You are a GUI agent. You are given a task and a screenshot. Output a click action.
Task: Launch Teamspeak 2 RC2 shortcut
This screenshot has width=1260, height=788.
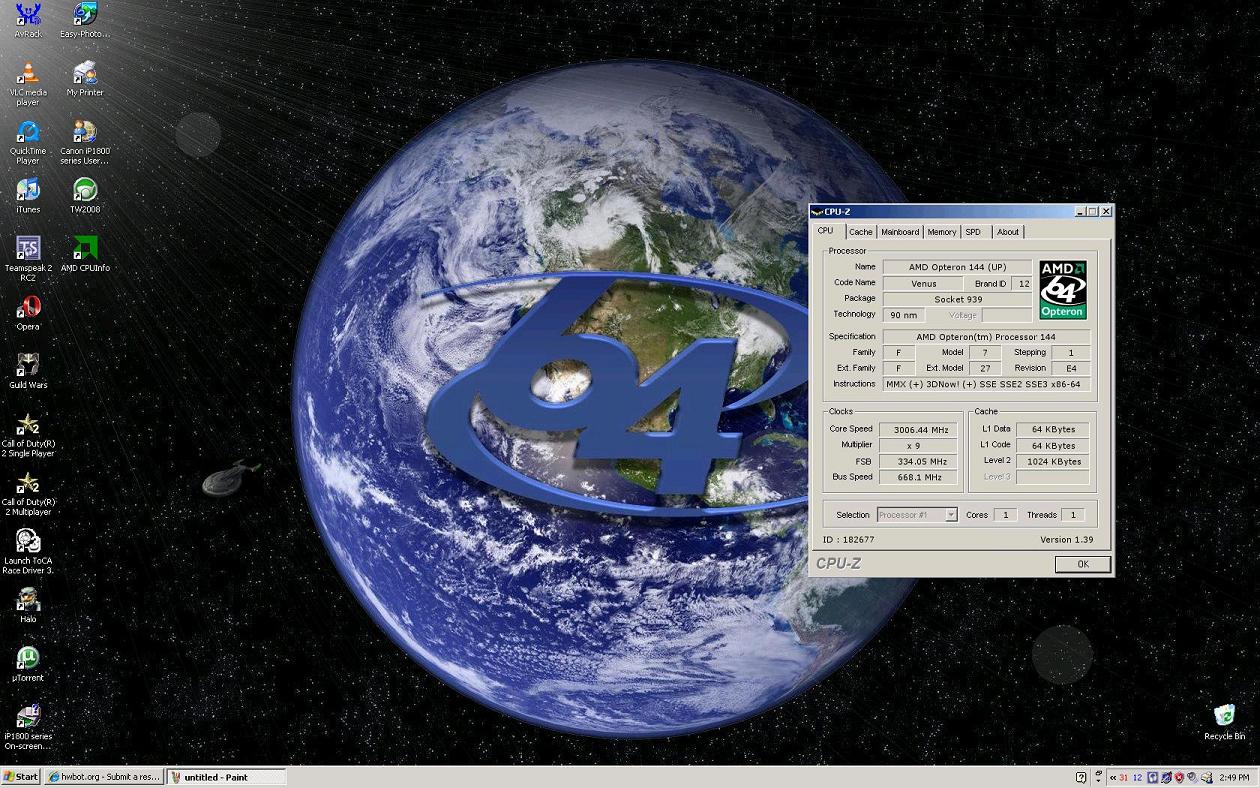[x=28, y=260]
